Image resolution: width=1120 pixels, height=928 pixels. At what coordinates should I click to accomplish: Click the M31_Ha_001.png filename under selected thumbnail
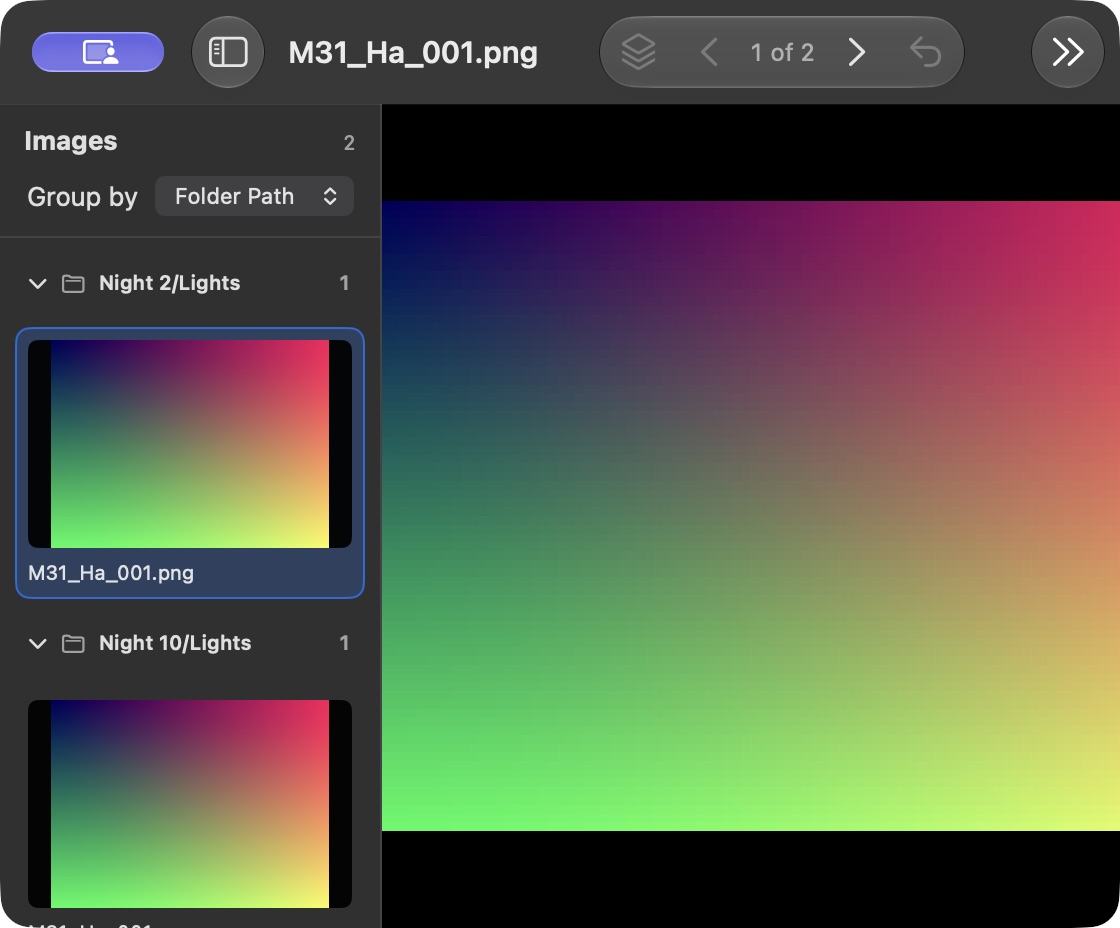tap(111, 573)
